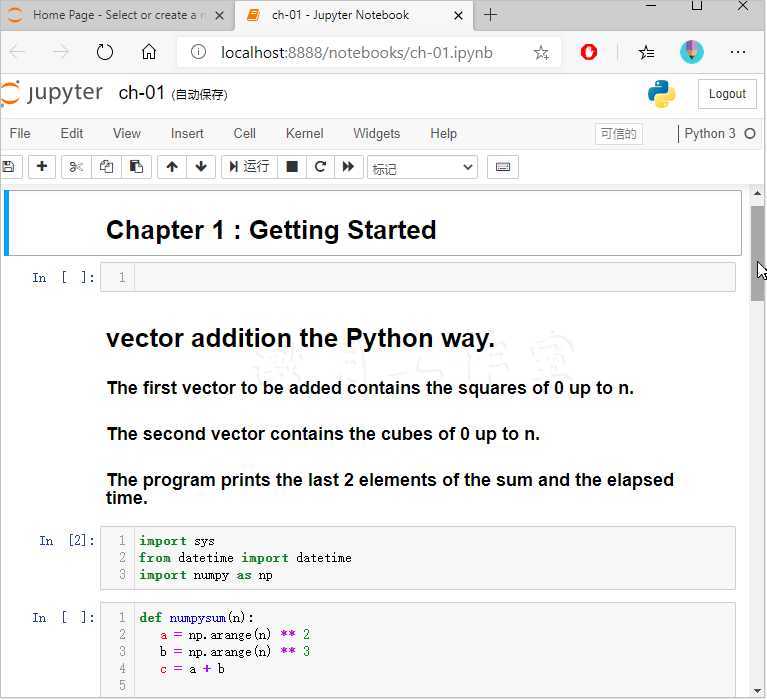The height and width of the screenshot is (700, 767).
Task: Move selected cell down arrow
Action: tap(201, 167)
